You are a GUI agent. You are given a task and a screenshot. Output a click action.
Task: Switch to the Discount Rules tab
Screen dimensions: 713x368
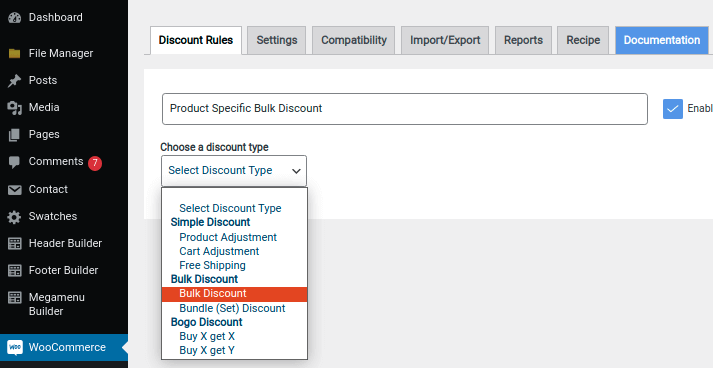click(x=196, y=40)
